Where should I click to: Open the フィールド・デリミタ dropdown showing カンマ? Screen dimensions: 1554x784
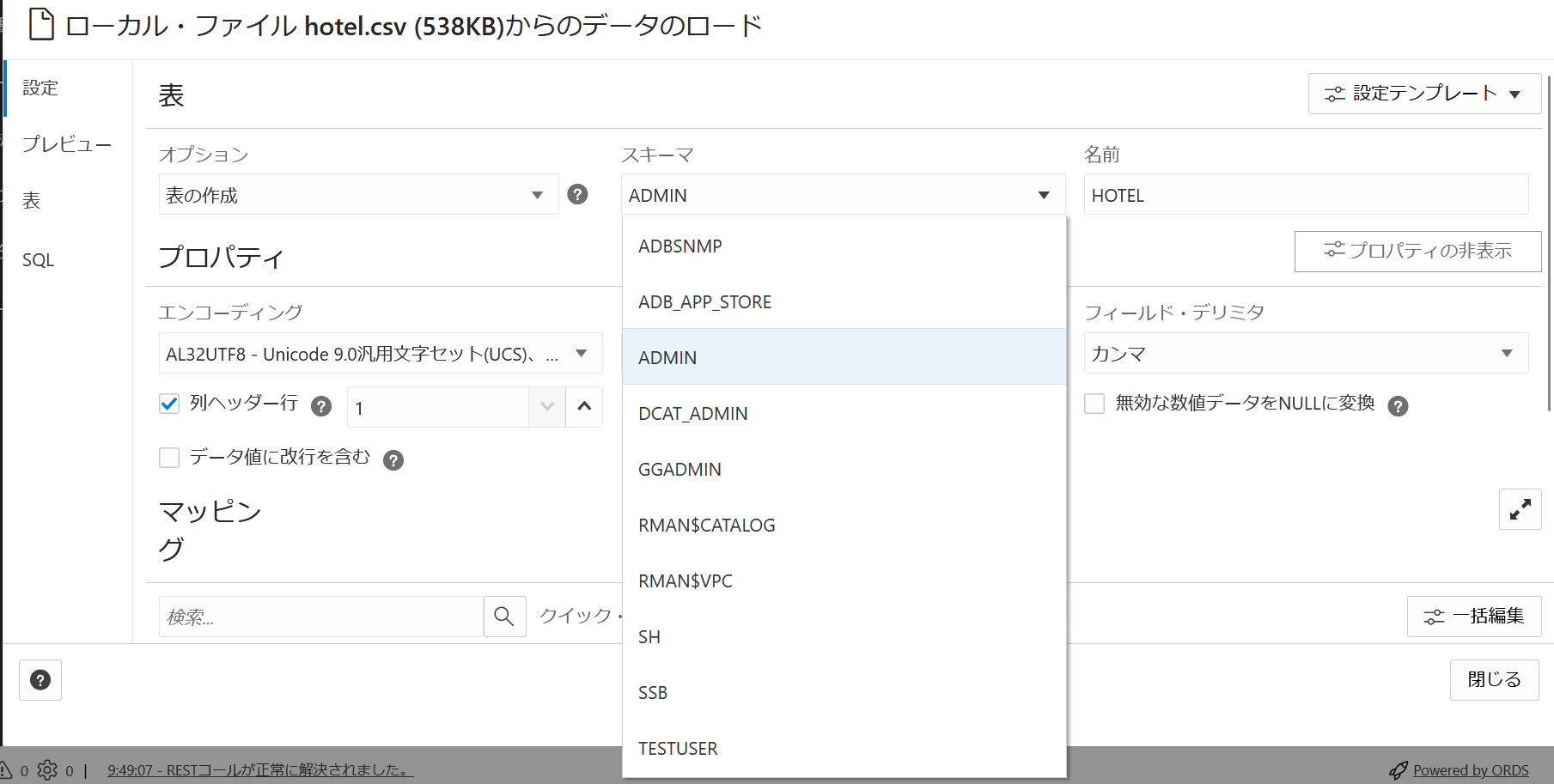[x=1307, y=354]
